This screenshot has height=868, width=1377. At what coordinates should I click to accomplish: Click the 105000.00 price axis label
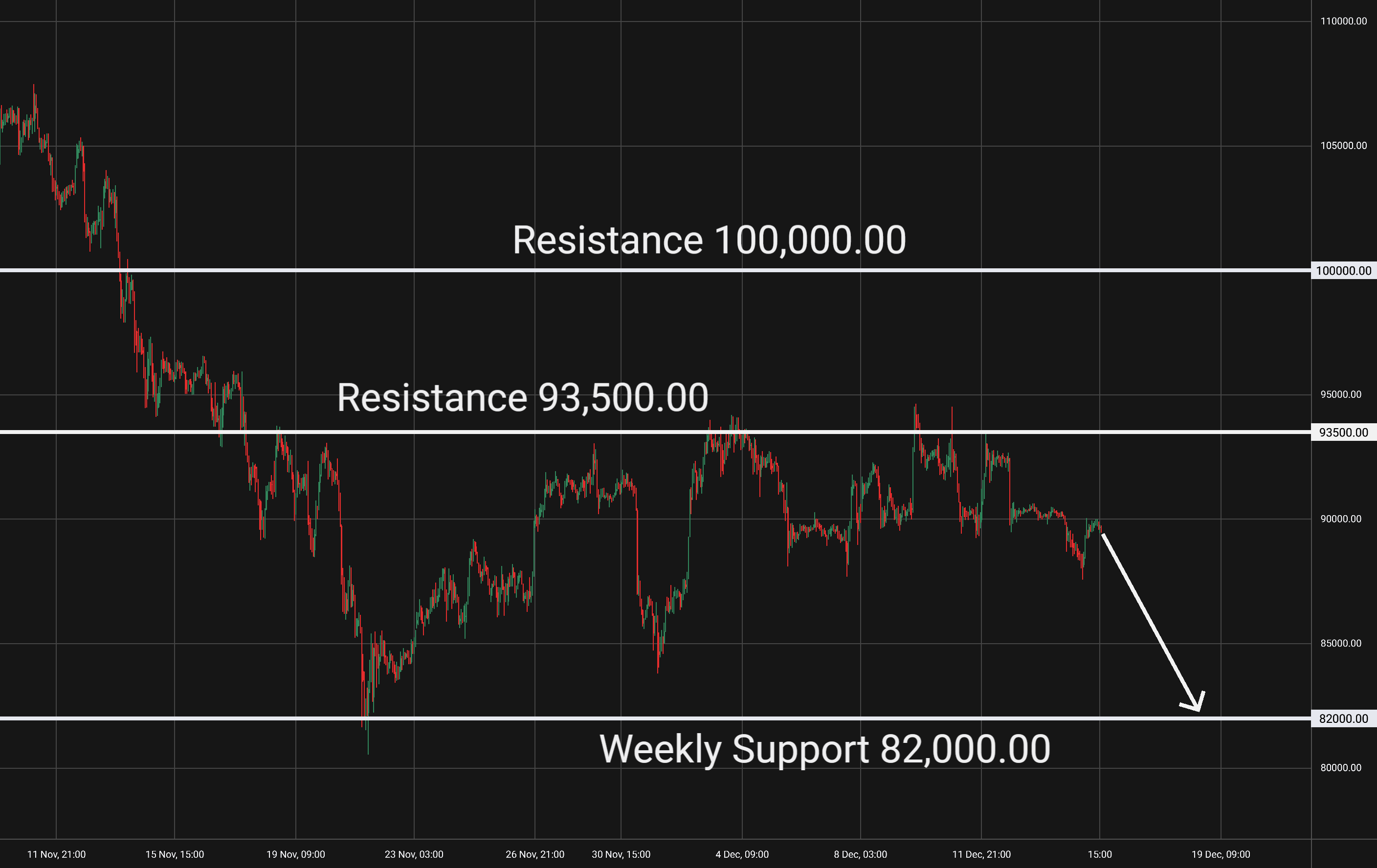(x=1343, y=146)
